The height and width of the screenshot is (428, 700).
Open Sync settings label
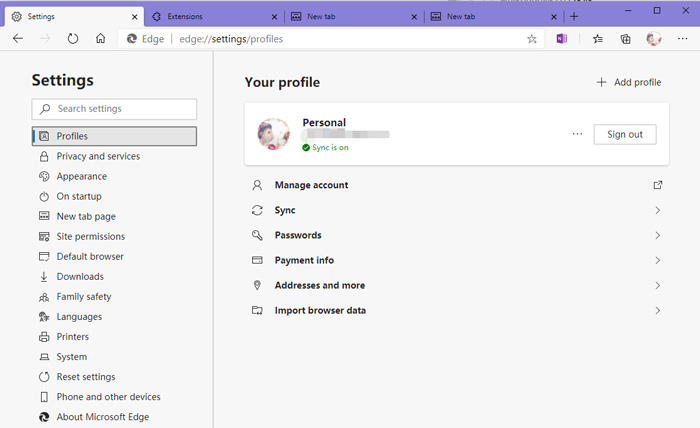coord(285,210)
